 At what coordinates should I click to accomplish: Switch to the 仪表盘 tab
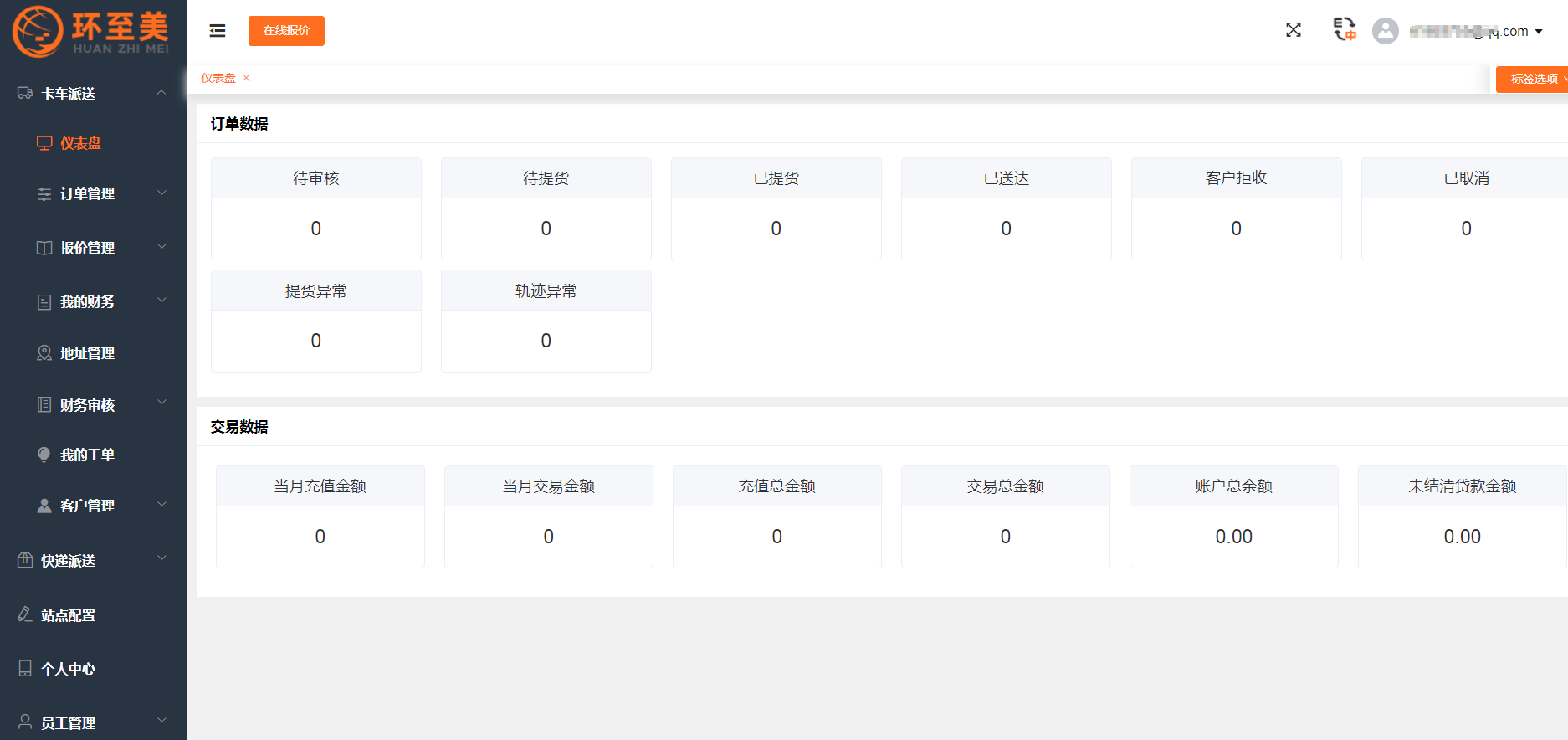coord(218,78)
